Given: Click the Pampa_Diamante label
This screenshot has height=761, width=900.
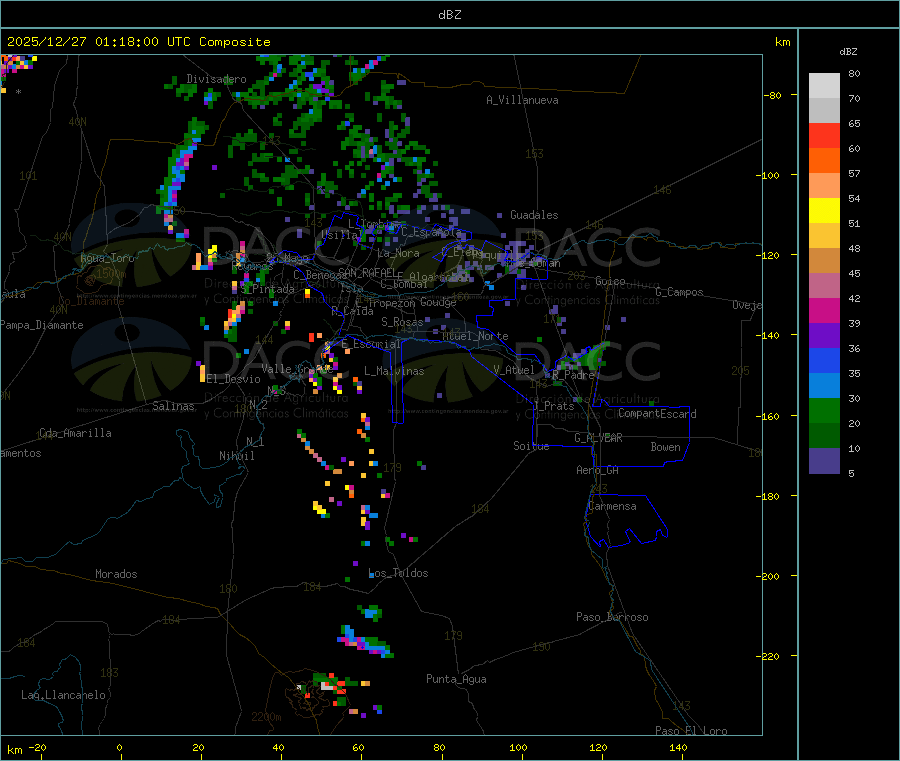Looking at the screenshot, I should (42, 325).
